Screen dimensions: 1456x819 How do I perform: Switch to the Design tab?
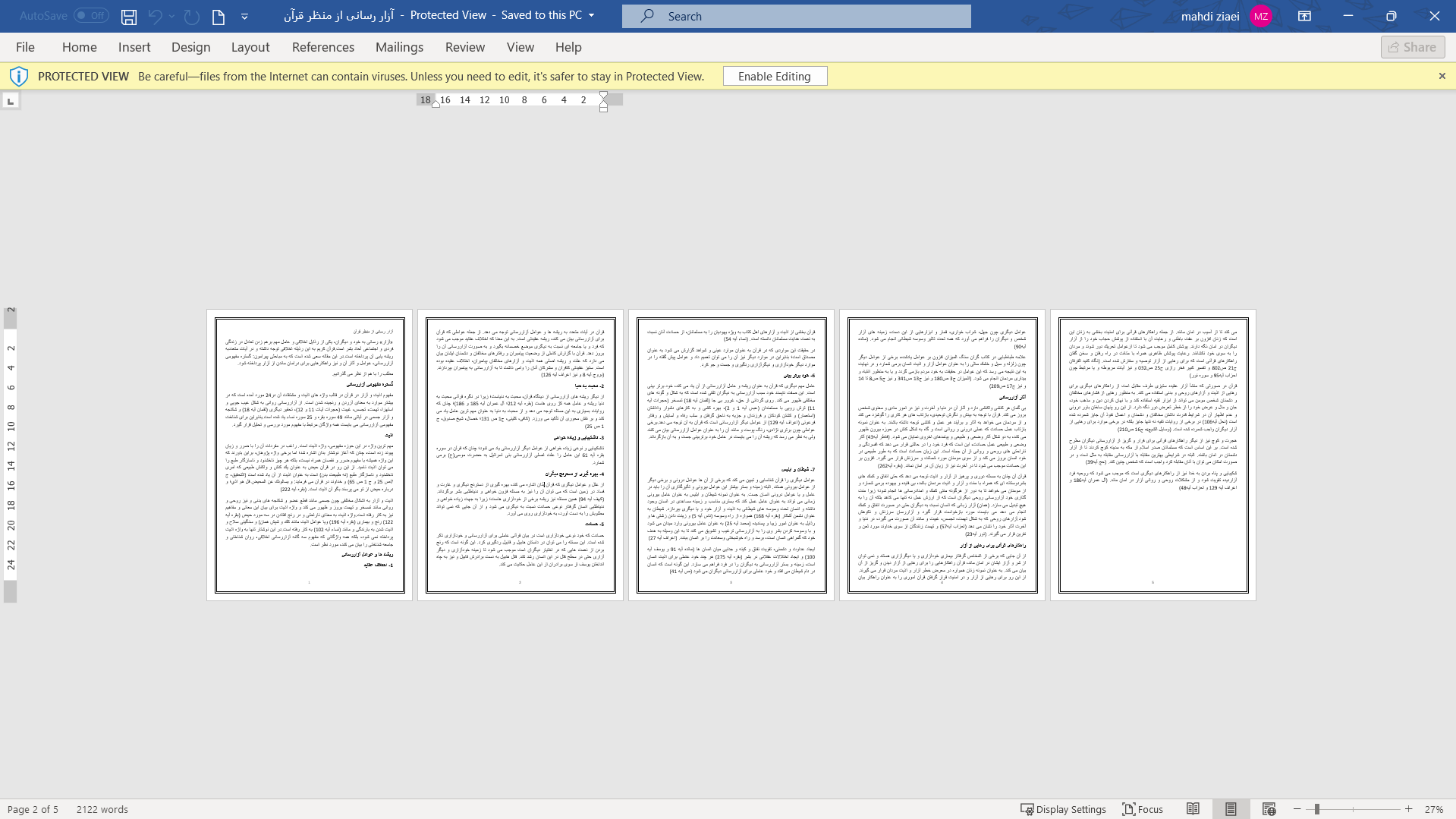pos(191,47)
